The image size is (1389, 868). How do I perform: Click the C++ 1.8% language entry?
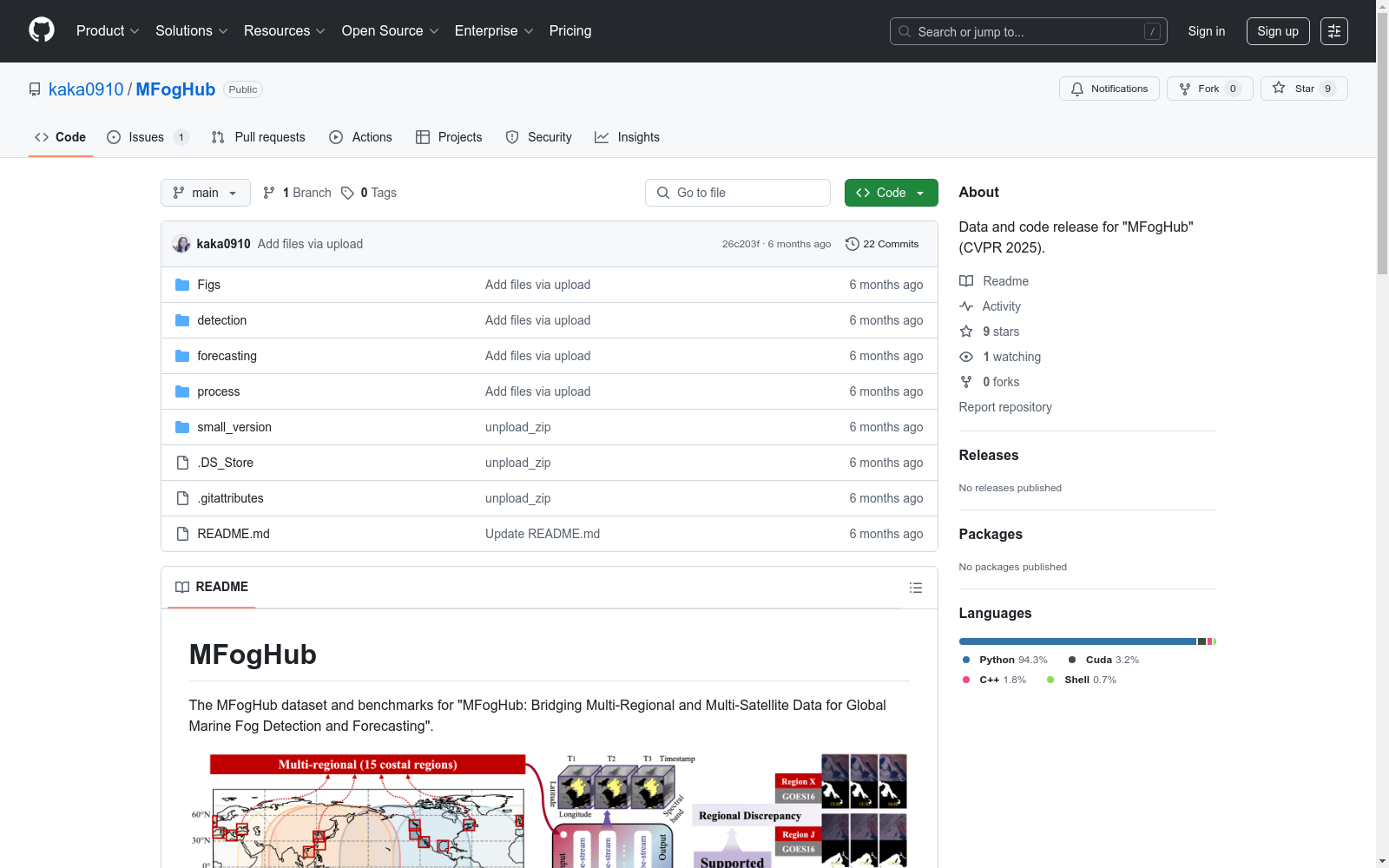tap(995, 680)
